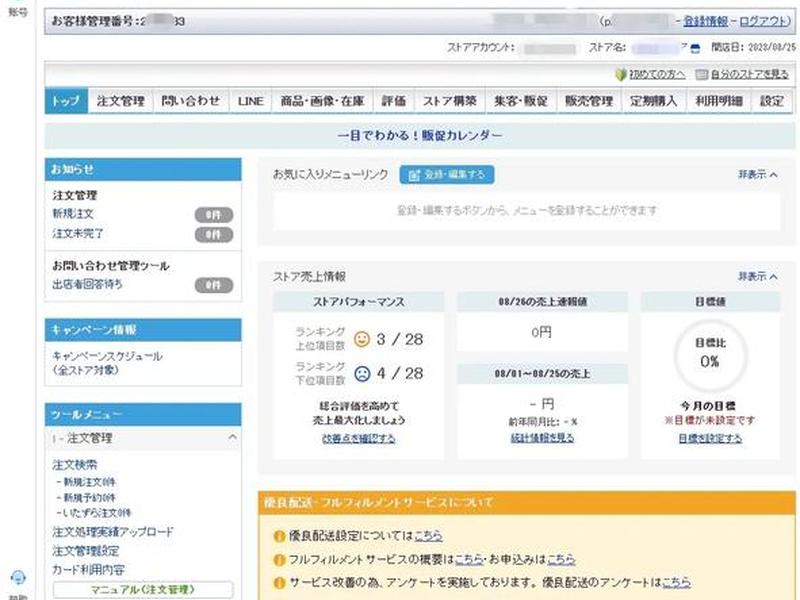
Task: Click 目標を設定する link
Action: click(710, 438)
